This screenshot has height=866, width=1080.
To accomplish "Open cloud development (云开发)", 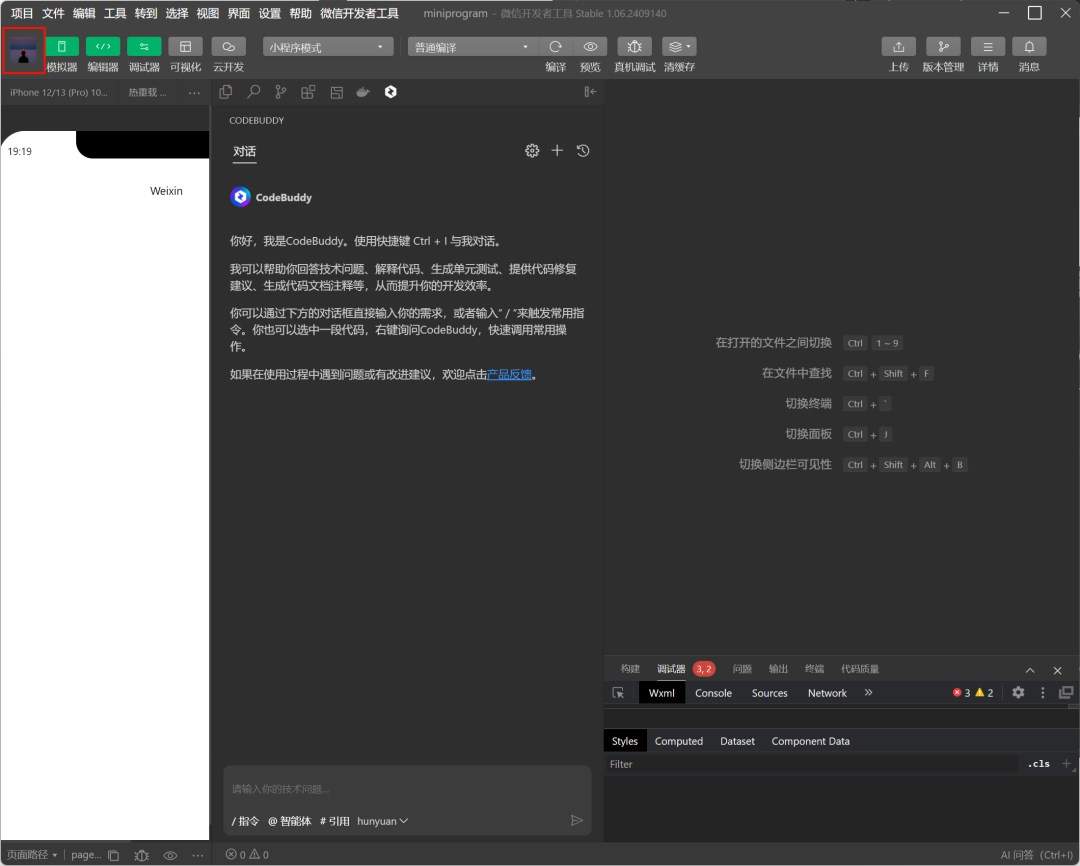I will (x=228, y=46).
